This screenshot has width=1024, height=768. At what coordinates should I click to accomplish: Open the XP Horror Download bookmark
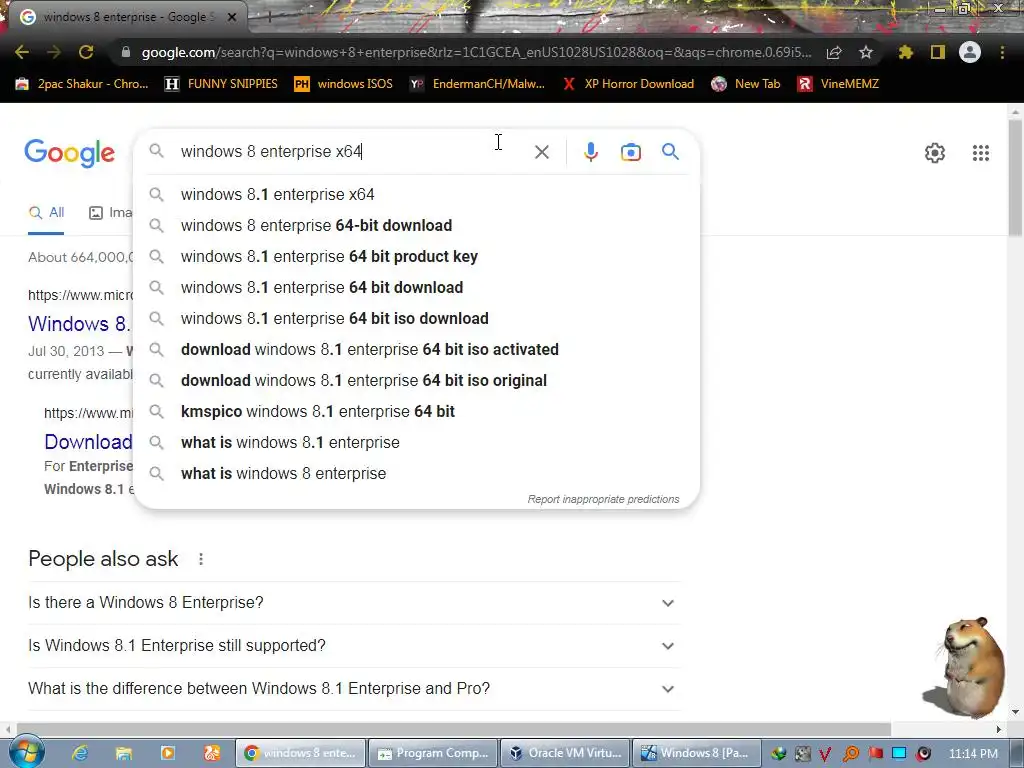click(x=628, y=84)
